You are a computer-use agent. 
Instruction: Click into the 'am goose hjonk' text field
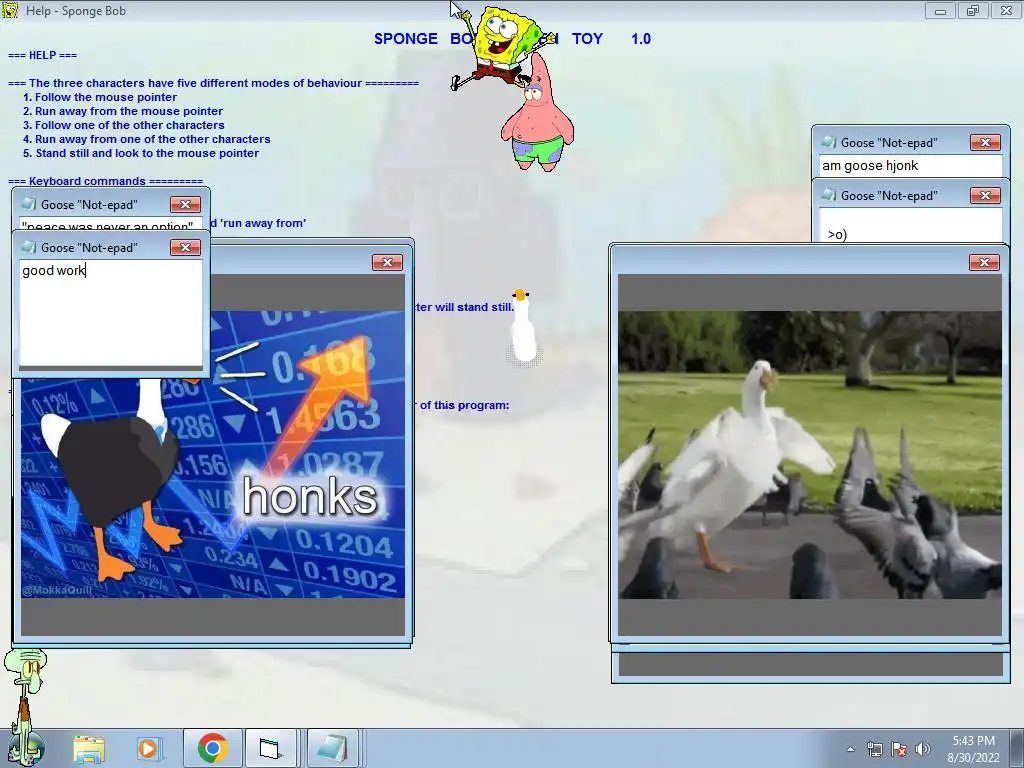tap(910, 166)
